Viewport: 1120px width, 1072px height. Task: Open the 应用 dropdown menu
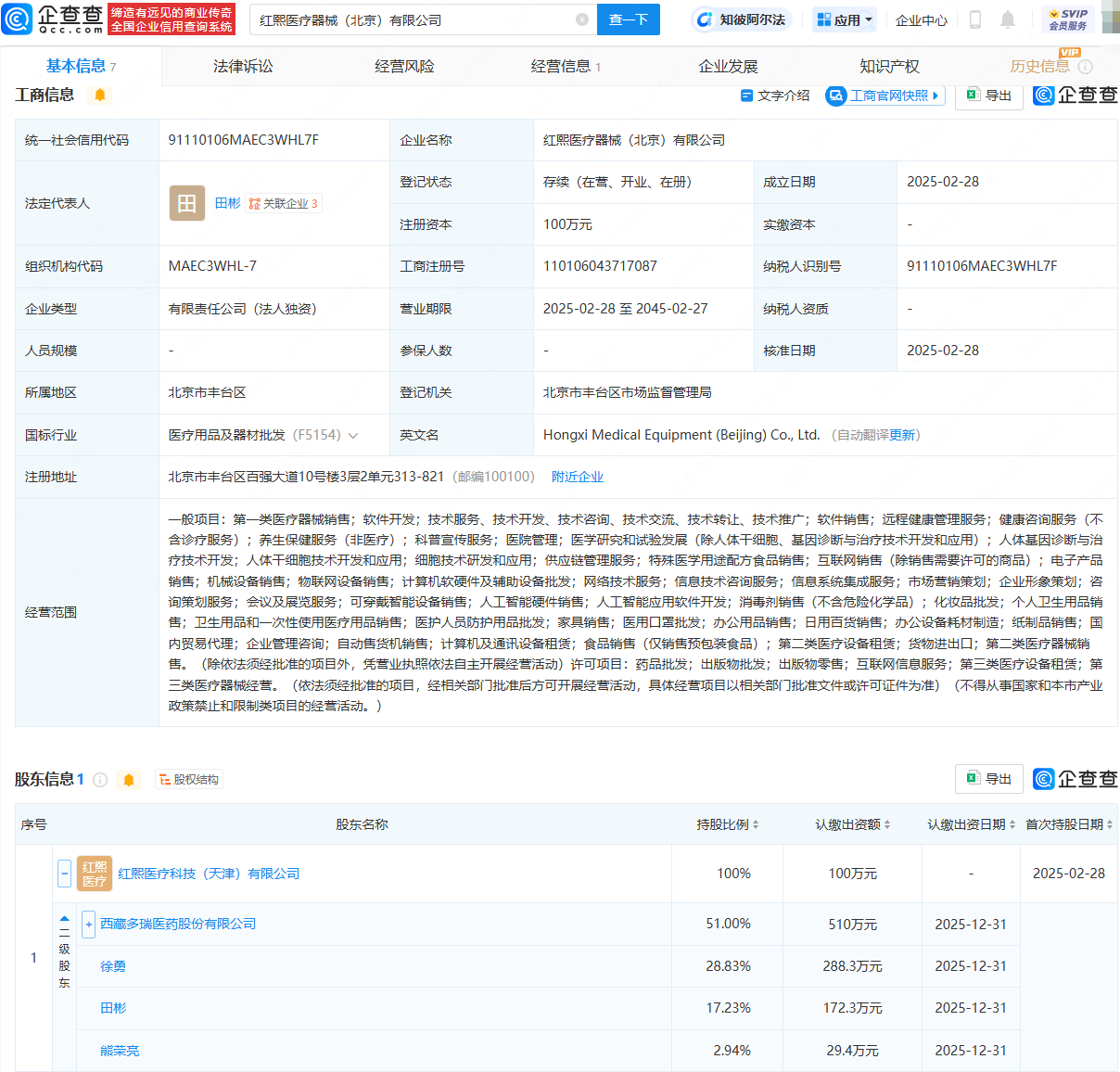pos(846,19)
